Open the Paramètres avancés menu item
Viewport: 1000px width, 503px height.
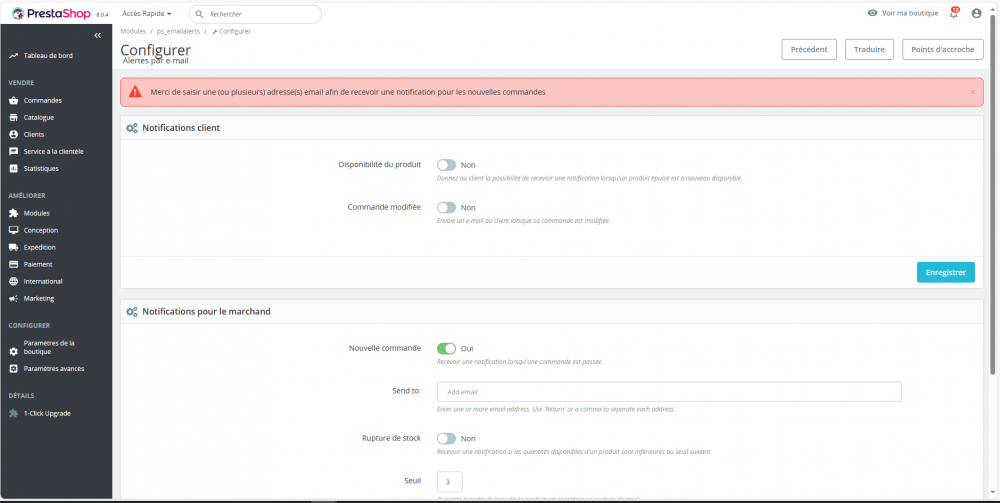53,368
